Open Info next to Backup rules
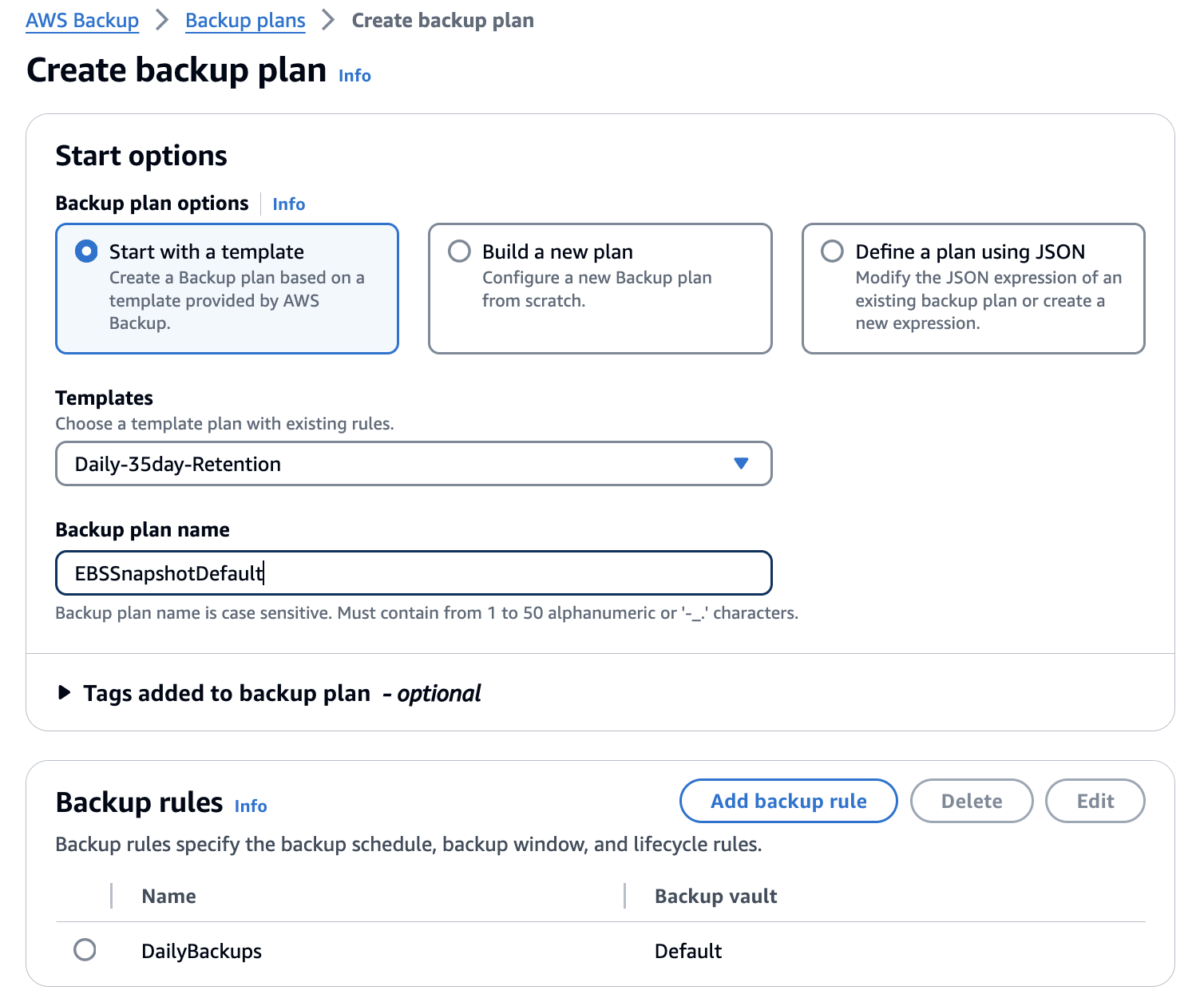1204x998 pixels. pos(250,806)
